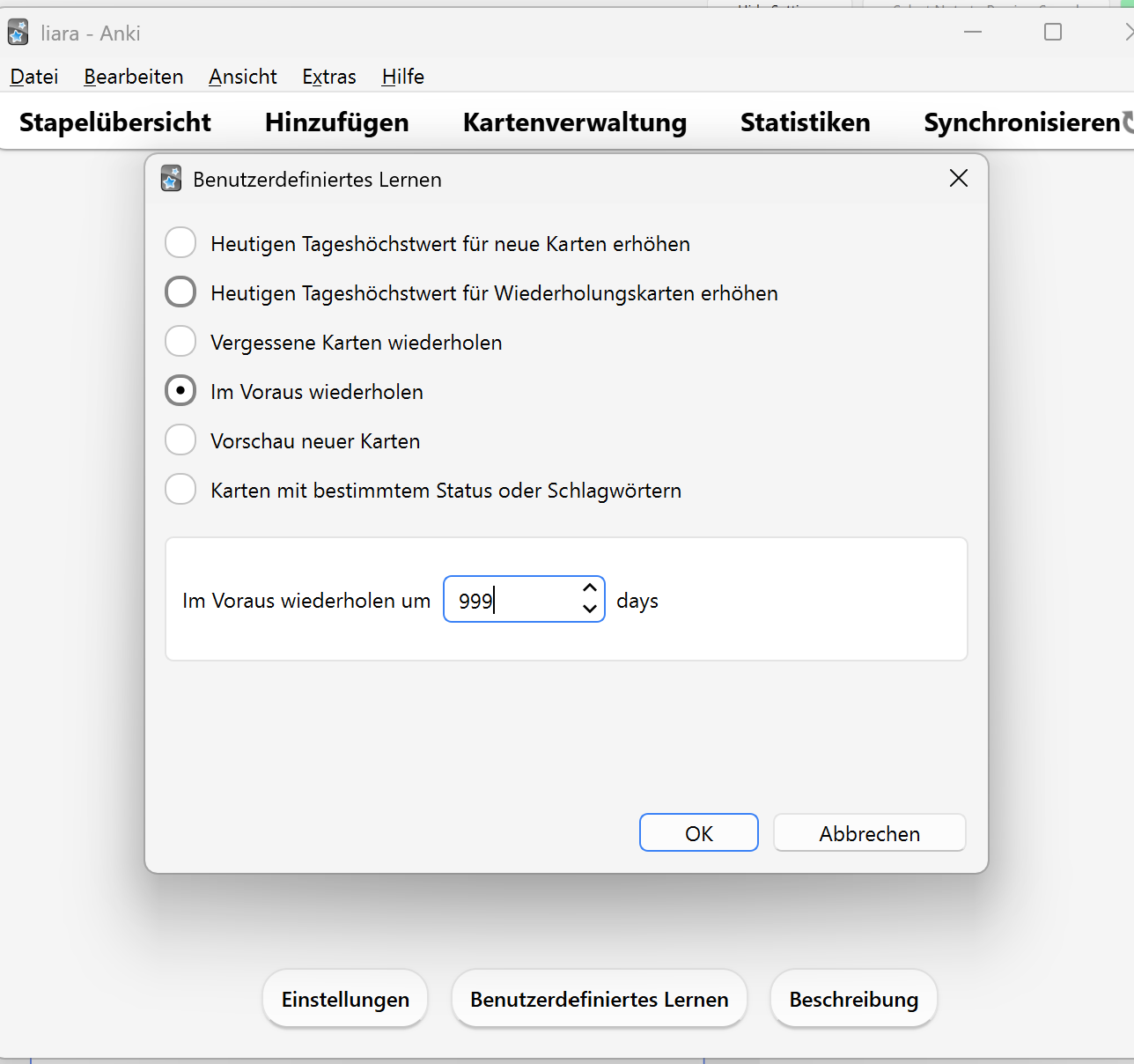Show the Statistiken view
This screenshot has height=1064, width=1134.
(x=806, y=122)
